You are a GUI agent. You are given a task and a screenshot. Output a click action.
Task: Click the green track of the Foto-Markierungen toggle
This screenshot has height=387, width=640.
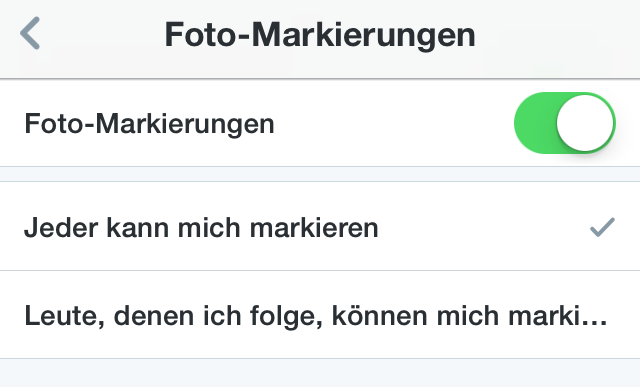[x=535, y=123]
